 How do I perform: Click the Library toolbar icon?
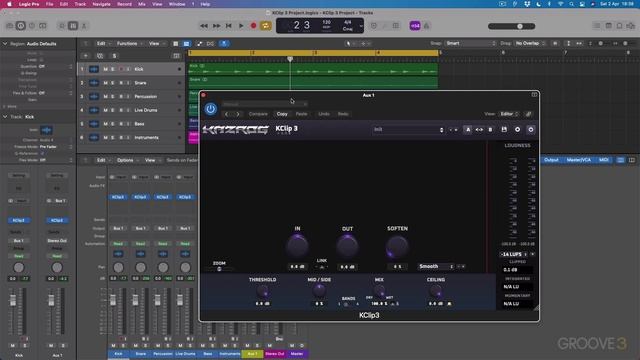tap(9, 26)
